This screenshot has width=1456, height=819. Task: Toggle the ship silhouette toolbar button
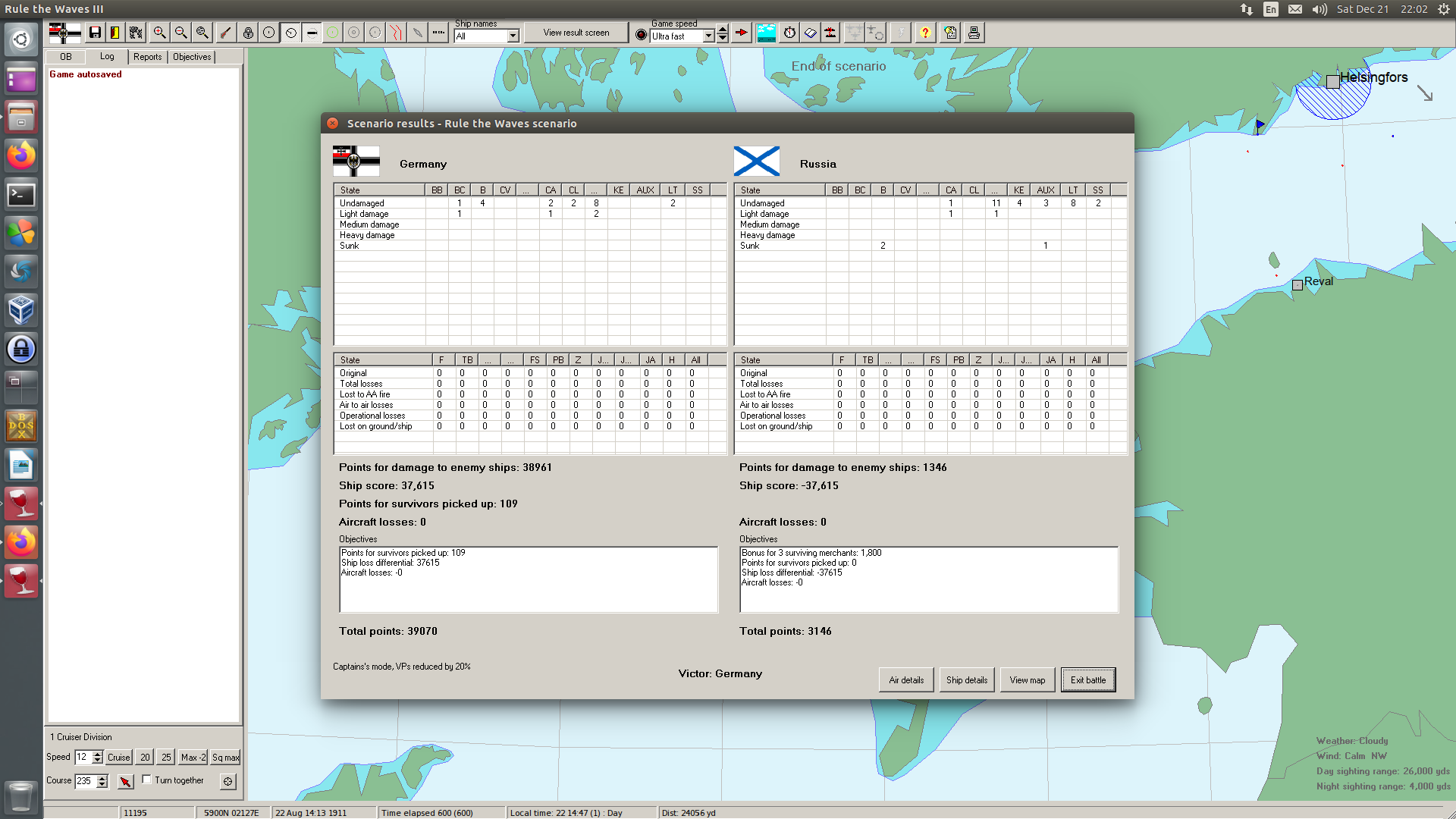(312, 33)
